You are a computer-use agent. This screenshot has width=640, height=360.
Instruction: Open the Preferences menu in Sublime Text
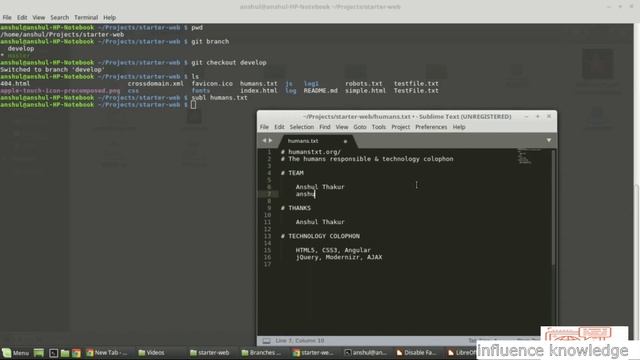pyautogui.click(x=431, y=127)
